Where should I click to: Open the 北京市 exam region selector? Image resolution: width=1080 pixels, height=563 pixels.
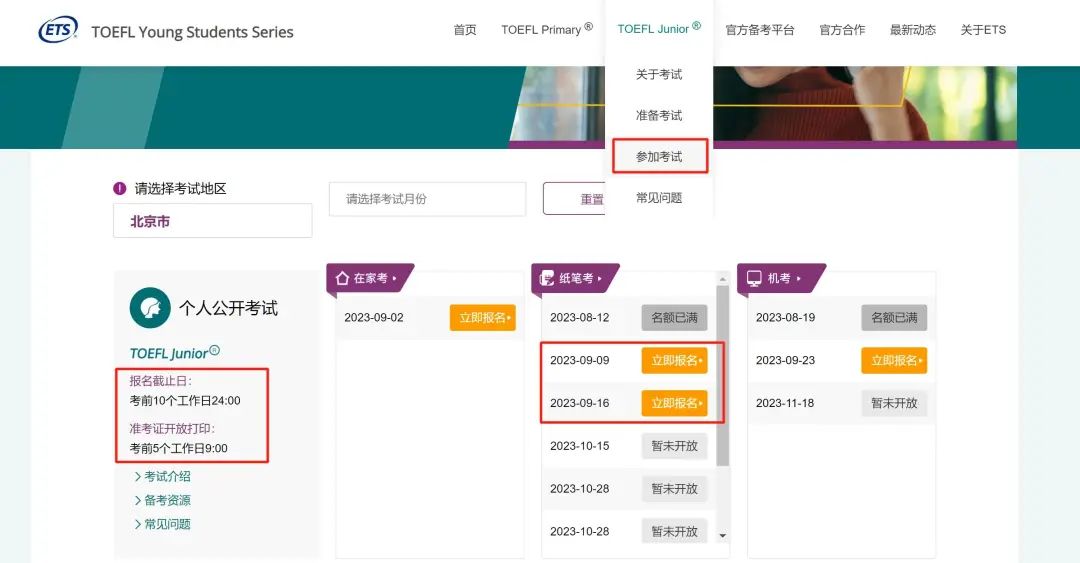213,221
